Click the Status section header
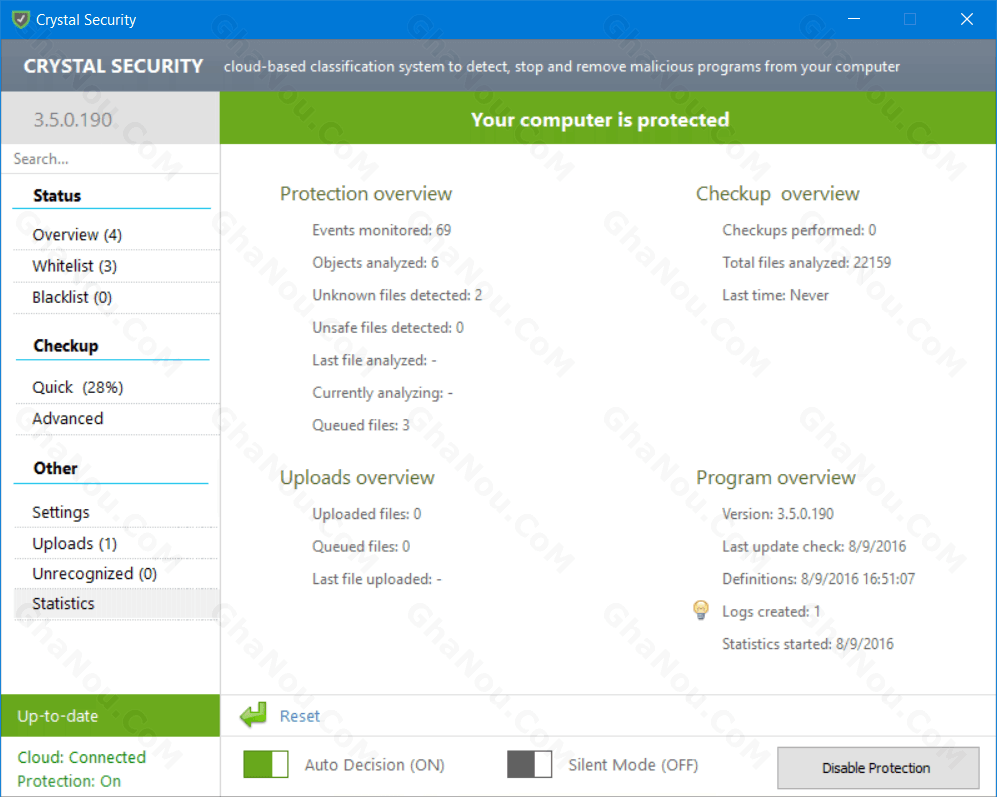Viewport: 997px width, 797px height. coord(57,195)
